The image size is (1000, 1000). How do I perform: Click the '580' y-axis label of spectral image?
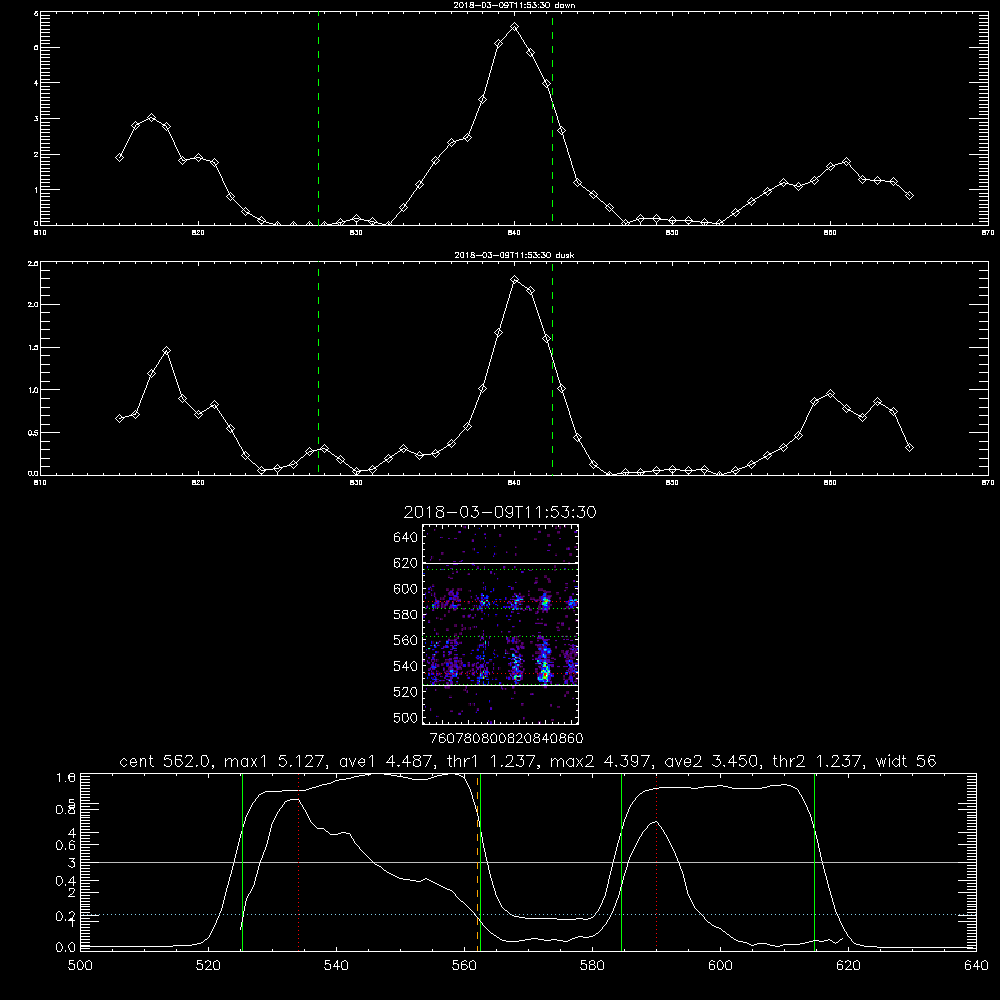pos(405,615)
